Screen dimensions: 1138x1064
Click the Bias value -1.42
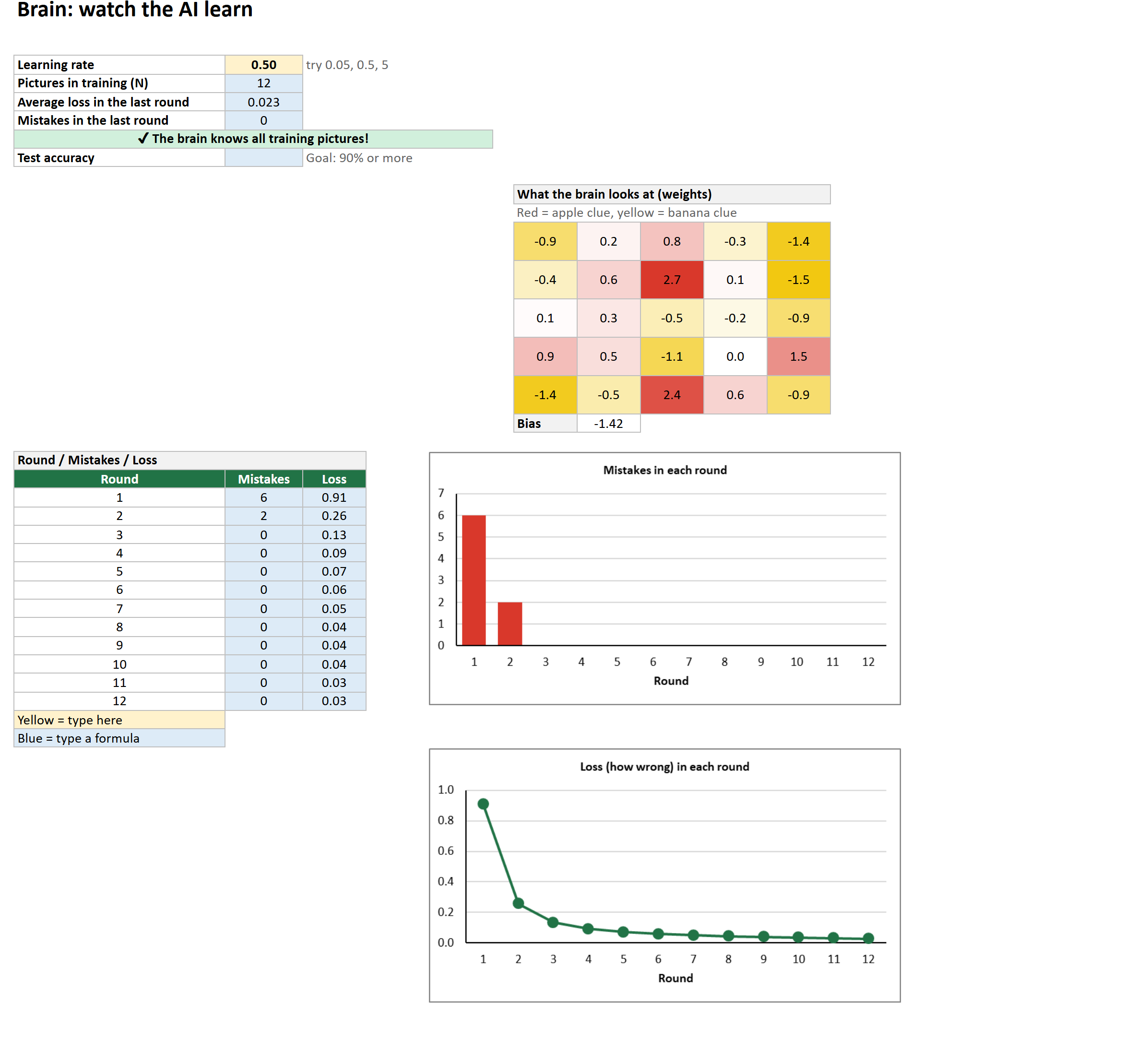pos(608,424)
